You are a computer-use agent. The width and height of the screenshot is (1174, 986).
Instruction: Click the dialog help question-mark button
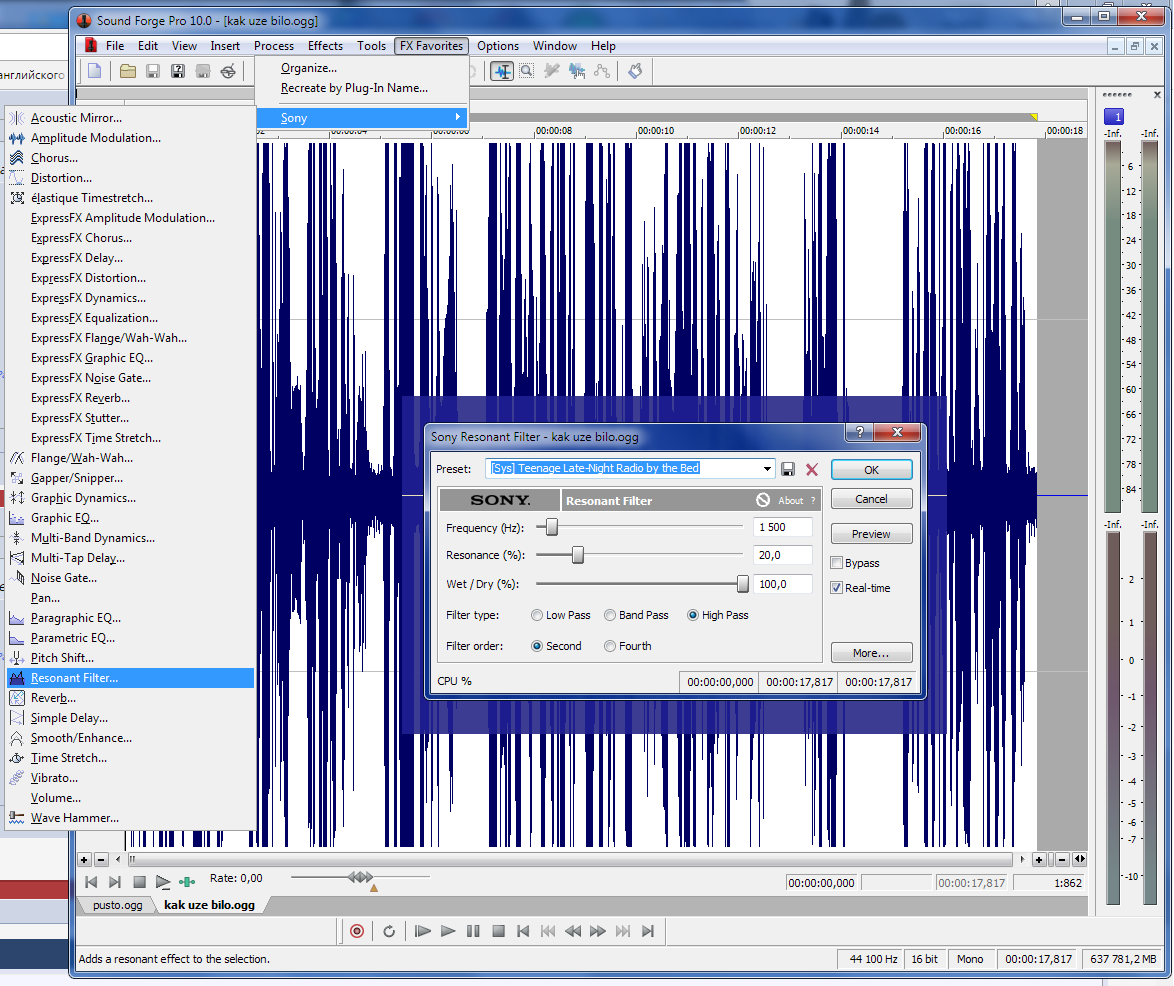[x=860, y=432]
